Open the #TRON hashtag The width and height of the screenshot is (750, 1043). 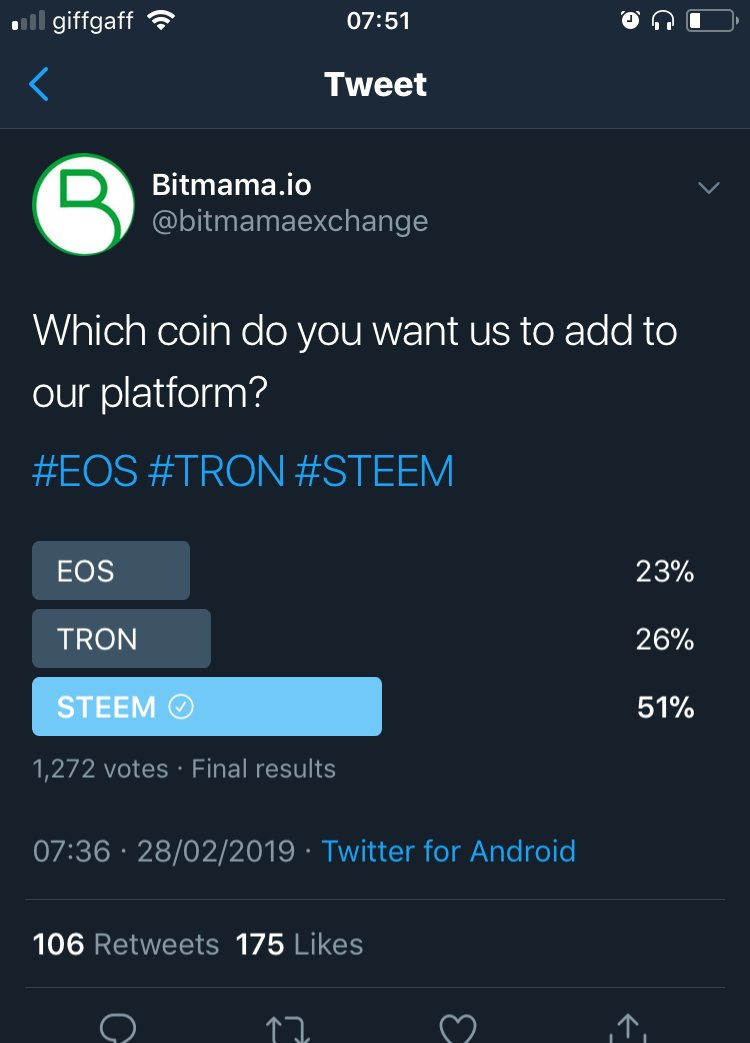(x=216, y=471)
